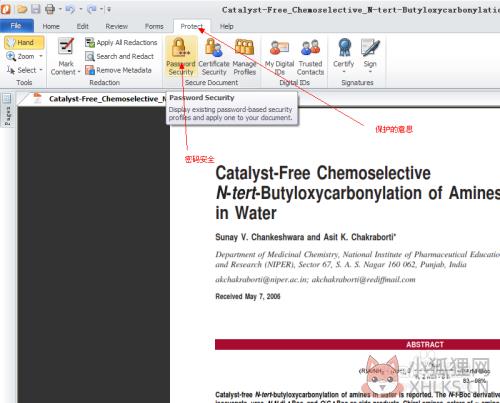
Task: Expand the Mark Content dropdown arrow
Action: (79, 72)
